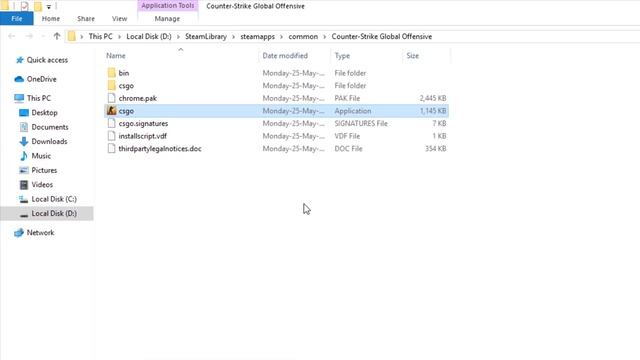Open Downloads in navigation pane
The width and height of the screenshot is (640, 360).
coord(49,141)
